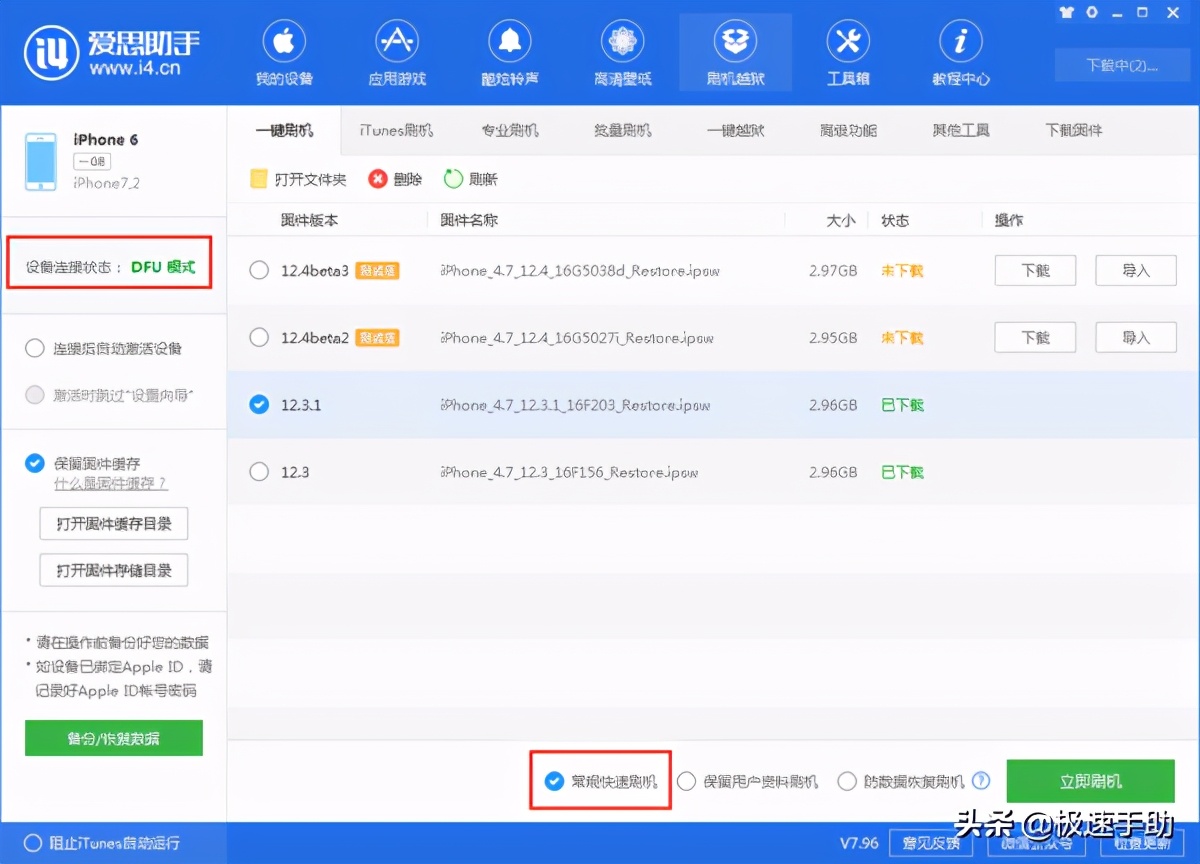Click the delete (删除) firmware icon
Image resolution: width=1200 pixels, height=864 pixels.
click(x=394, y=179)
